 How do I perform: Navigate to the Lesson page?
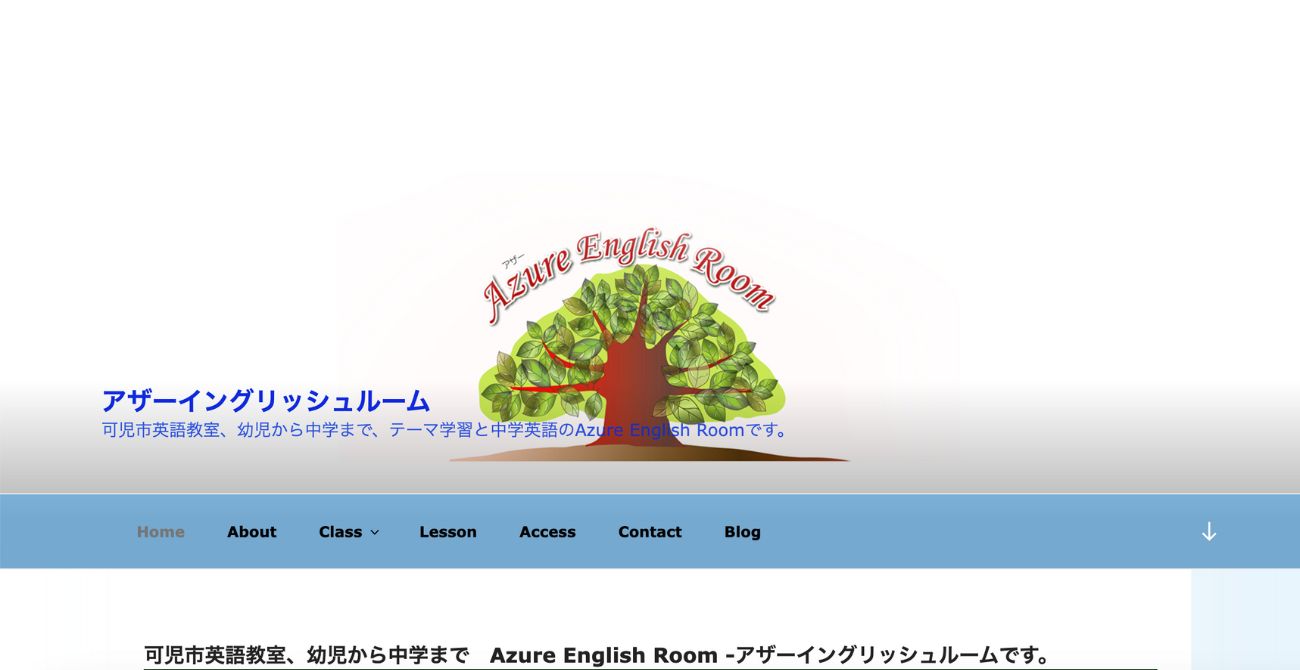(448, 531)
